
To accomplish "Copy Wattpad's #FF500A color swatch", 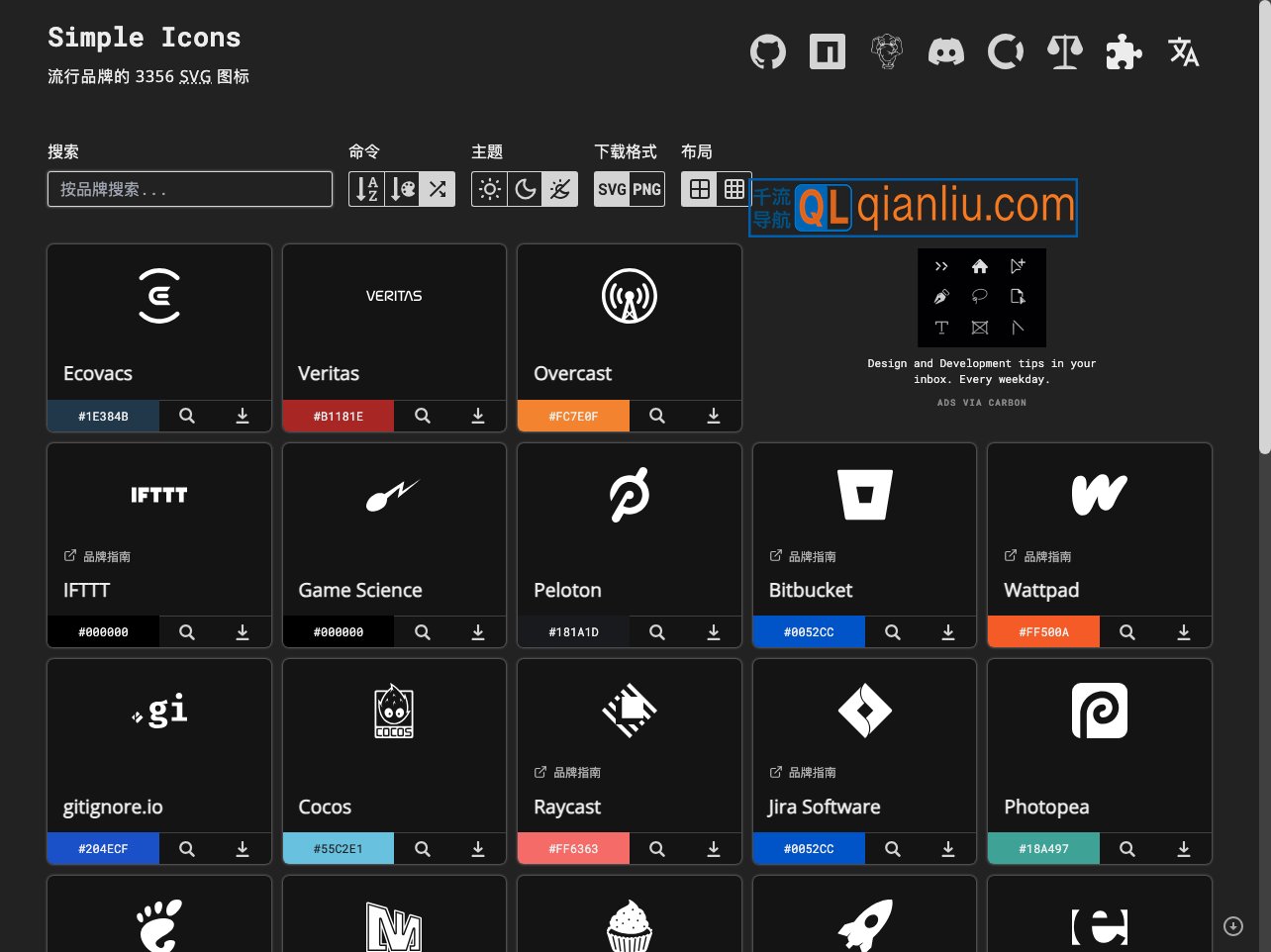I will (x=1043, y=631).
